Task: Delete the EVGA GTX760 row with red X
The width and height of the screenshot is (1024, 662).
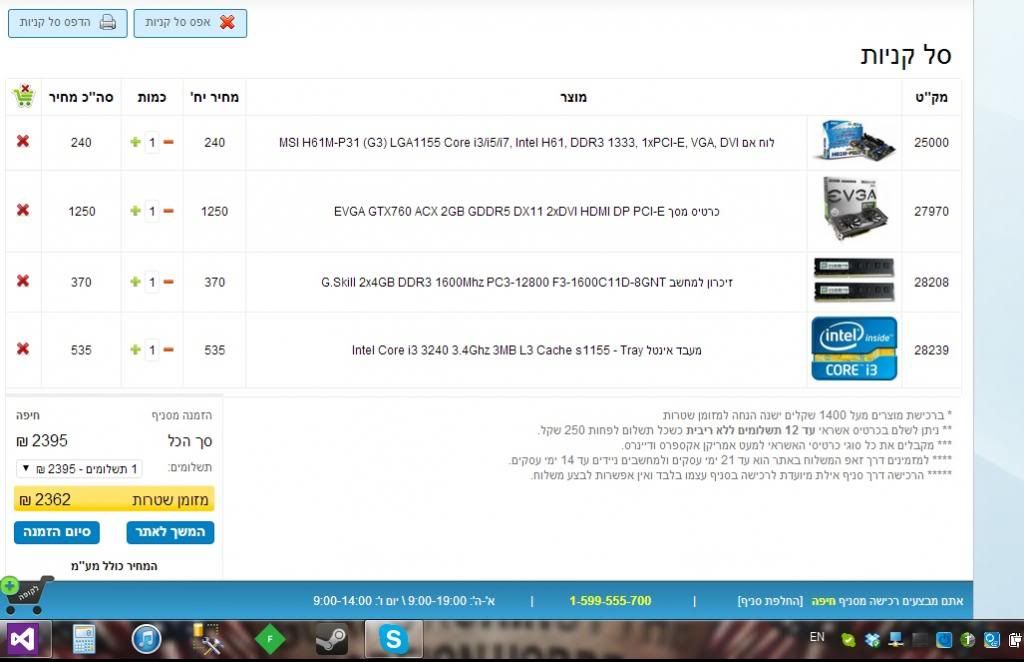Action: pos(23,210)
